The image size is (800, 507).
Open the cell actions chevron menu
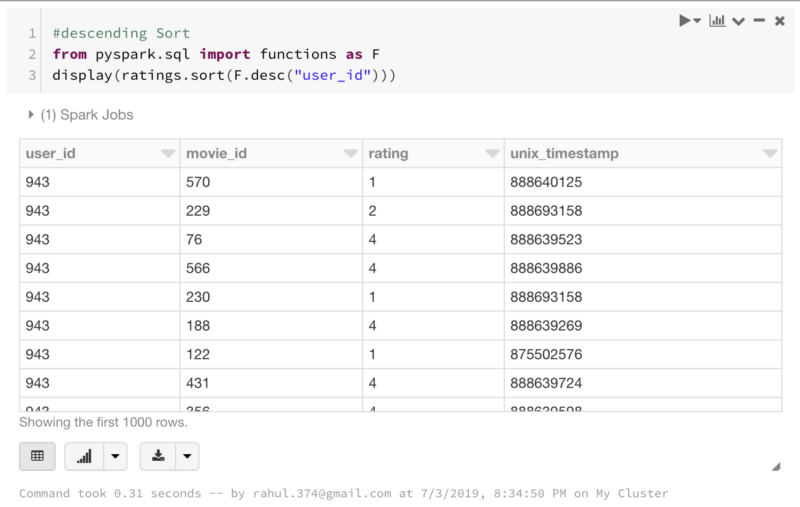738,21
